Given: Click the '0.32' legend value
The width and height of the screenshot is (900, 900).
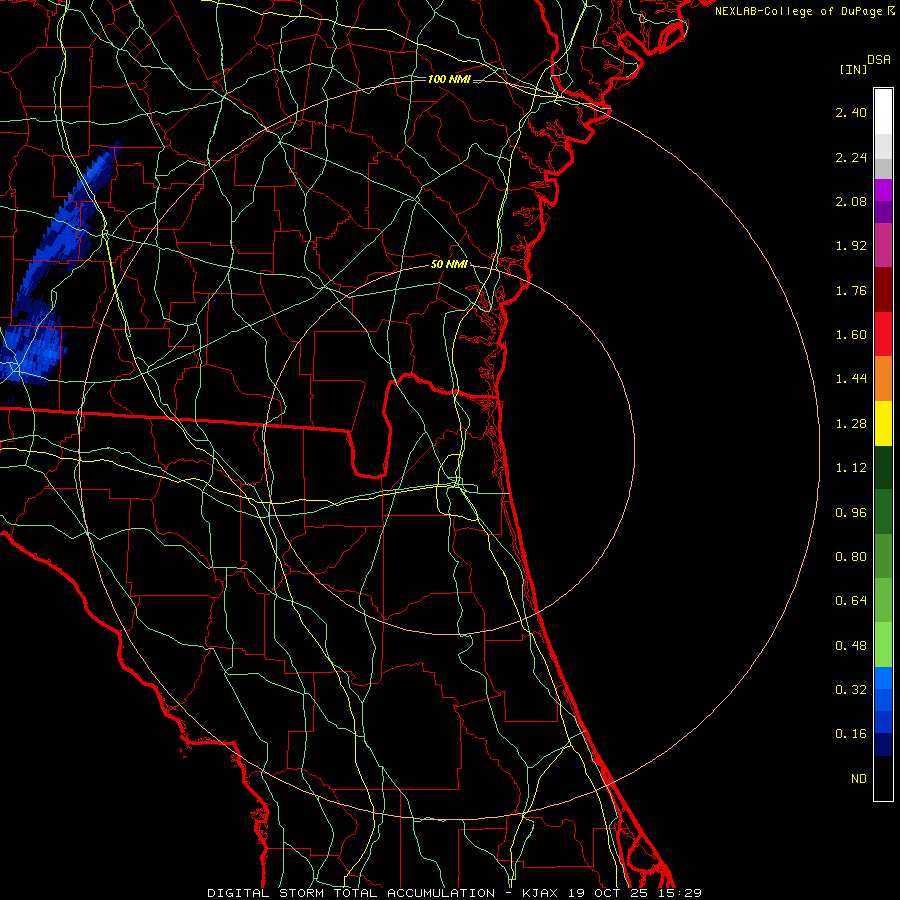Looking at the screenshot, I should click(851, 690).
